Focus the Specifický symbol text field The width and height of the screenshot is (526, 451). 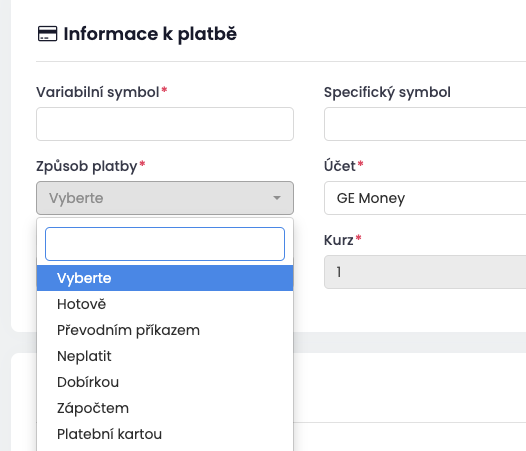pos(425,124)
